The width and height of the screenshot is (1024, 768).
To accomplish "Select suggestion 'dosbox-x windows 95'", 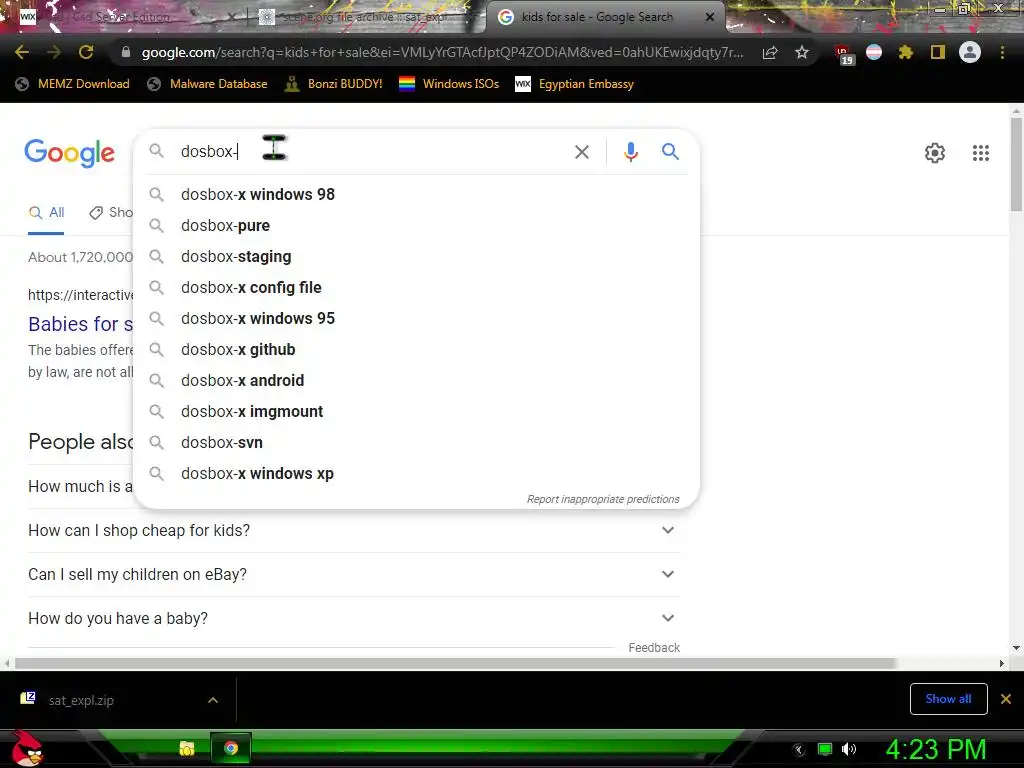I will (x=416, y=319).
